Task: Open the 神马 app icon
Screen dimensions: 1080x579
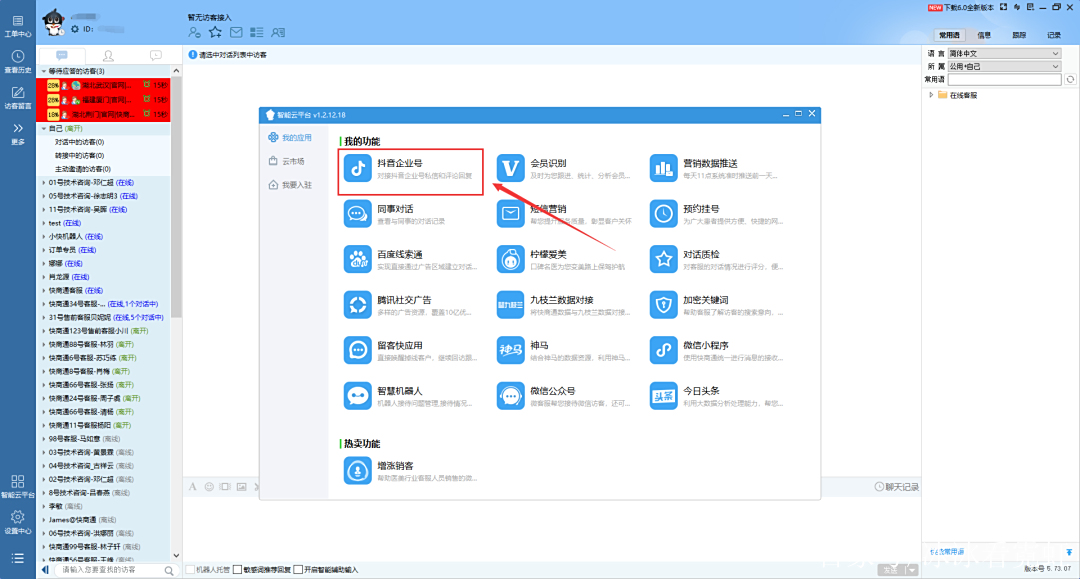Action: 510,350
